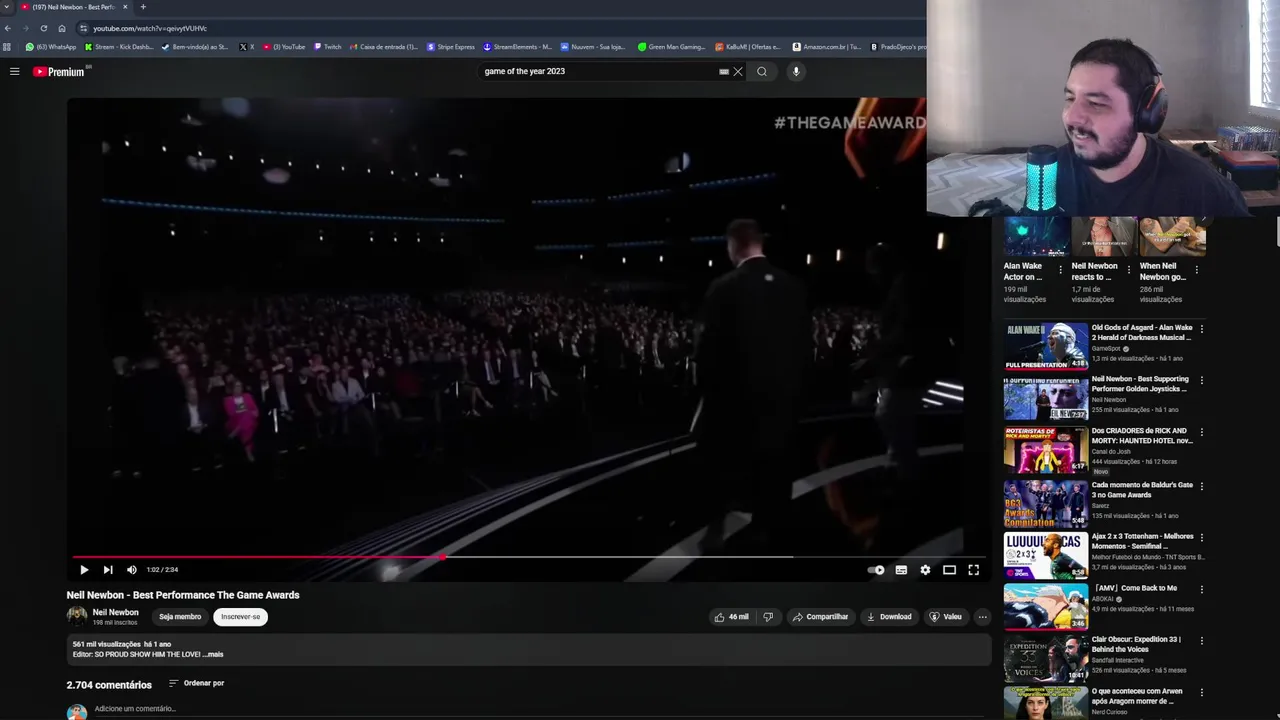This screenshot has height=720, width=1280.
Task: Like the video (46 mil)
Action: 731,617
